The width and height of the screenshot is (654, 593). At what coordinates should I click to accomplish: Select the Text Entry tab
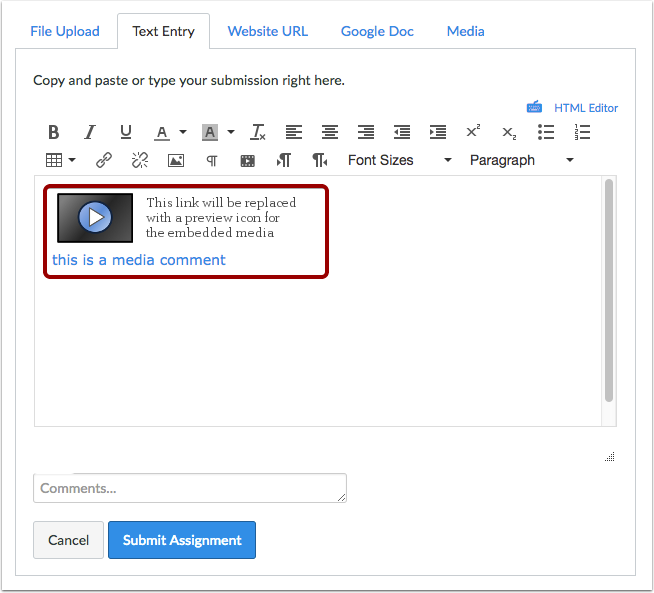(164, 31)
